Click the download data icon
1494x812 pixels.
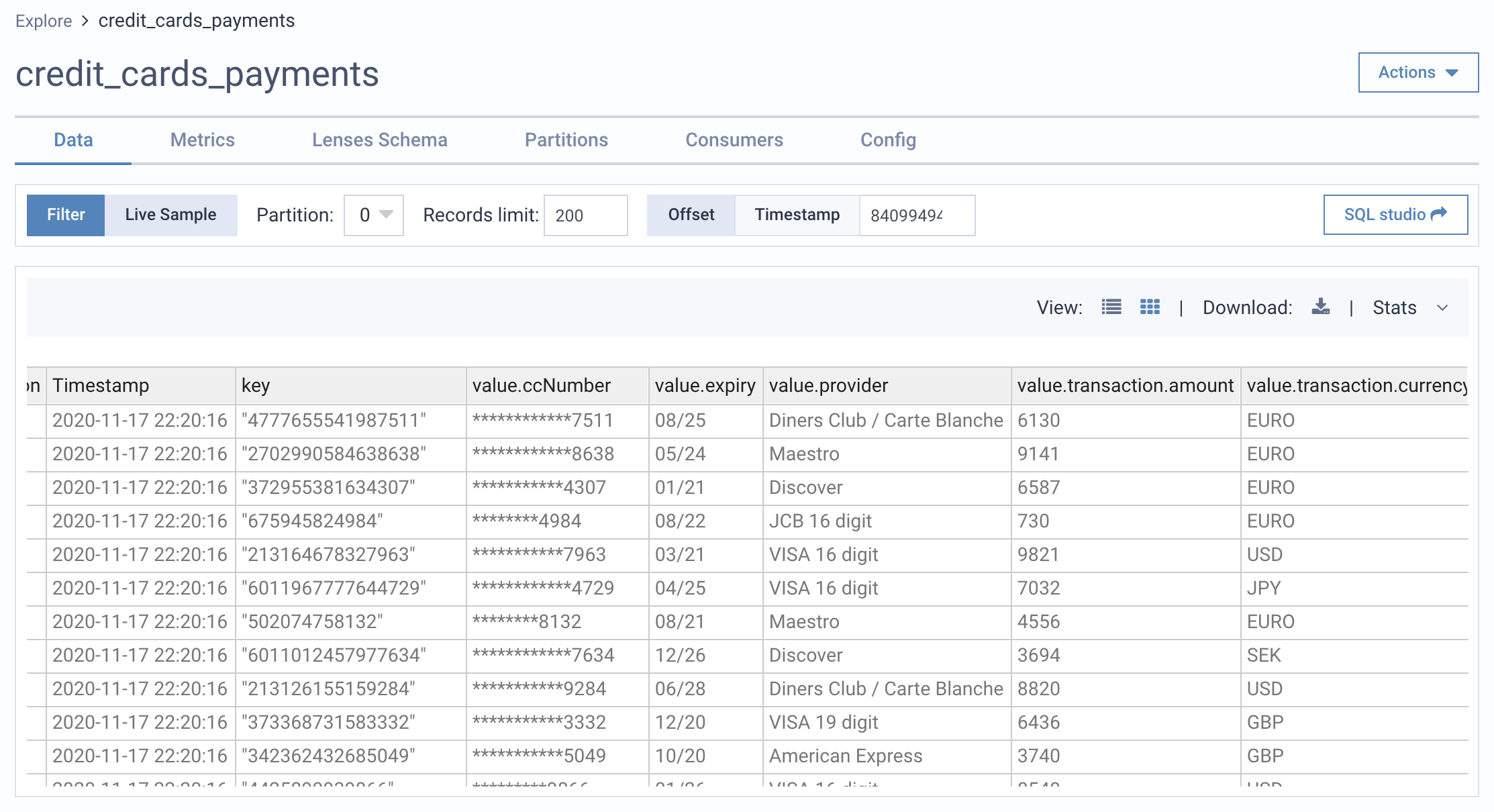point(1320,307)
